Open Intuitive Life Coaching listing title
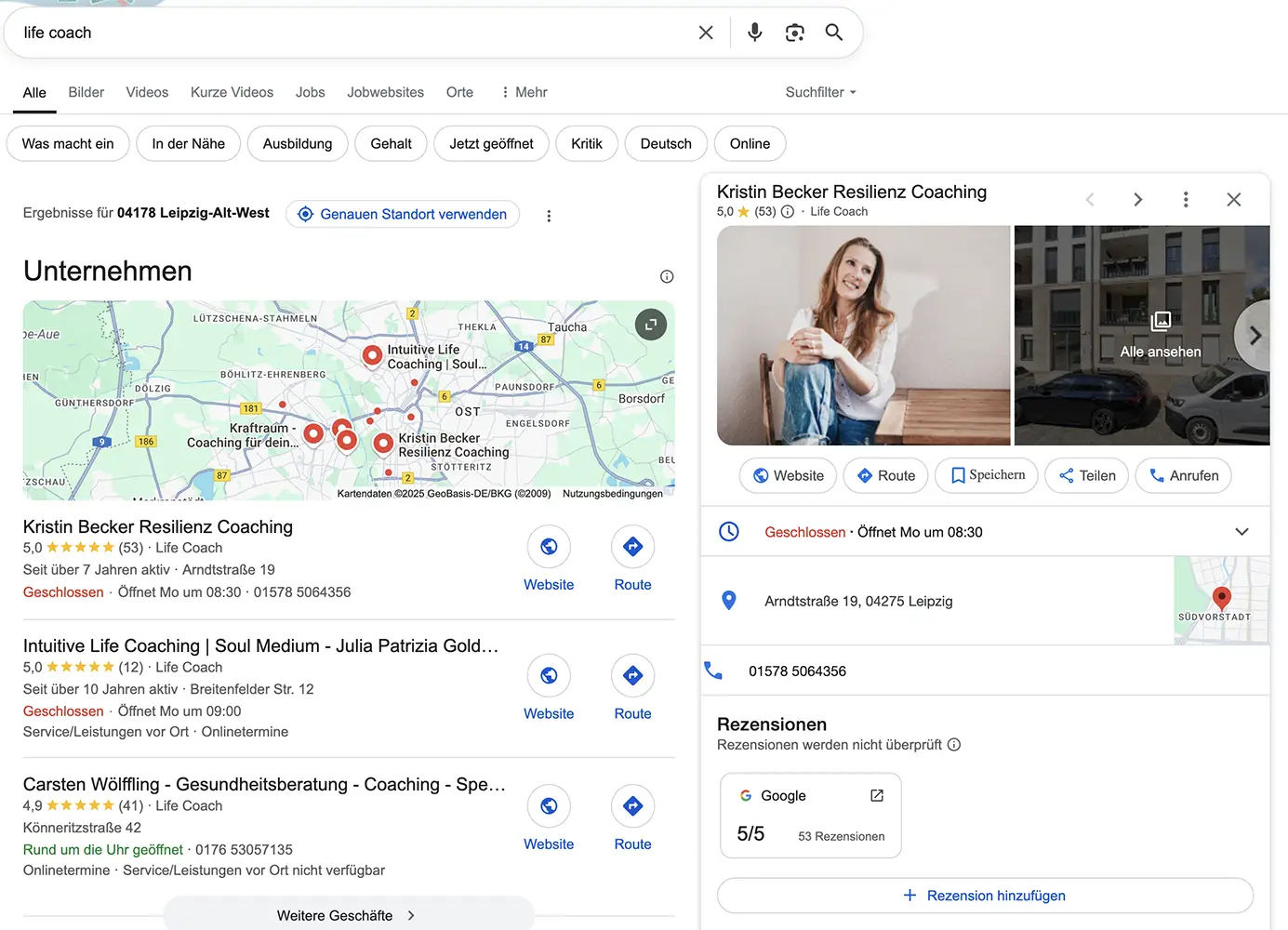This screenshot has height=930, width=1288. click(x=261, y=646)
